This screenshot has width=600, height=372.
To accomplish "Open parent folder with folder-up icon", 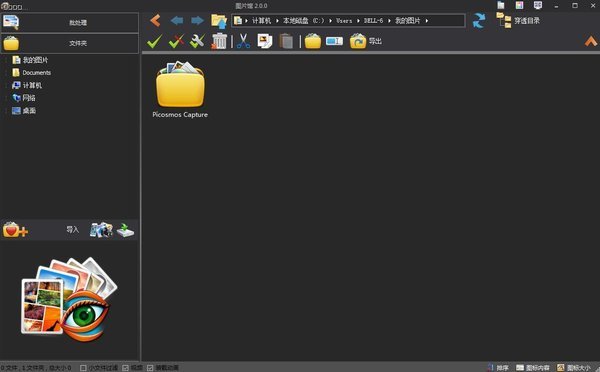I will click(219, 21).
